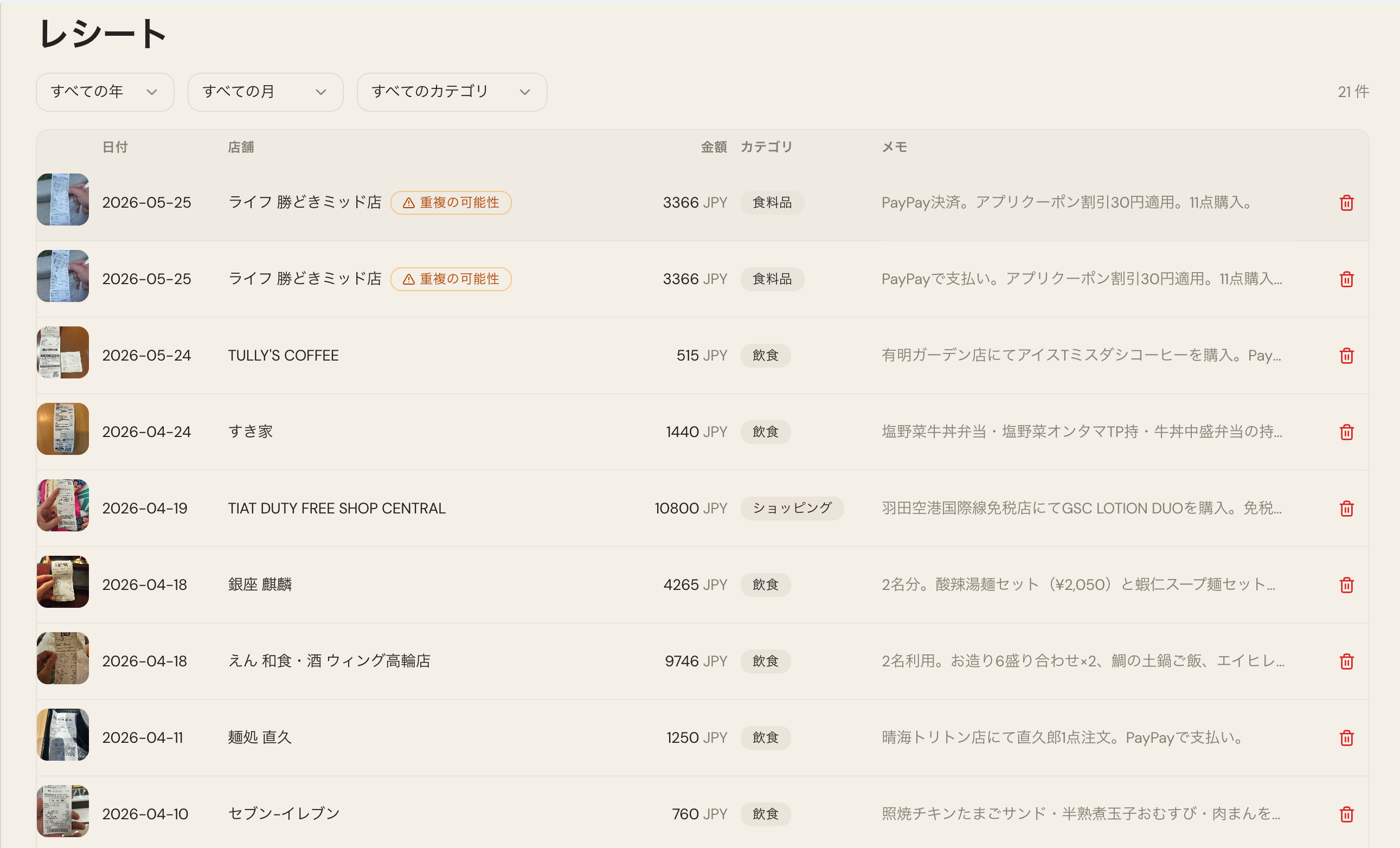This screenshot has height=848, width=1400.
Task: Click the 飲食 tag on 銀座 麒麟 row
Action: point(766,585)
